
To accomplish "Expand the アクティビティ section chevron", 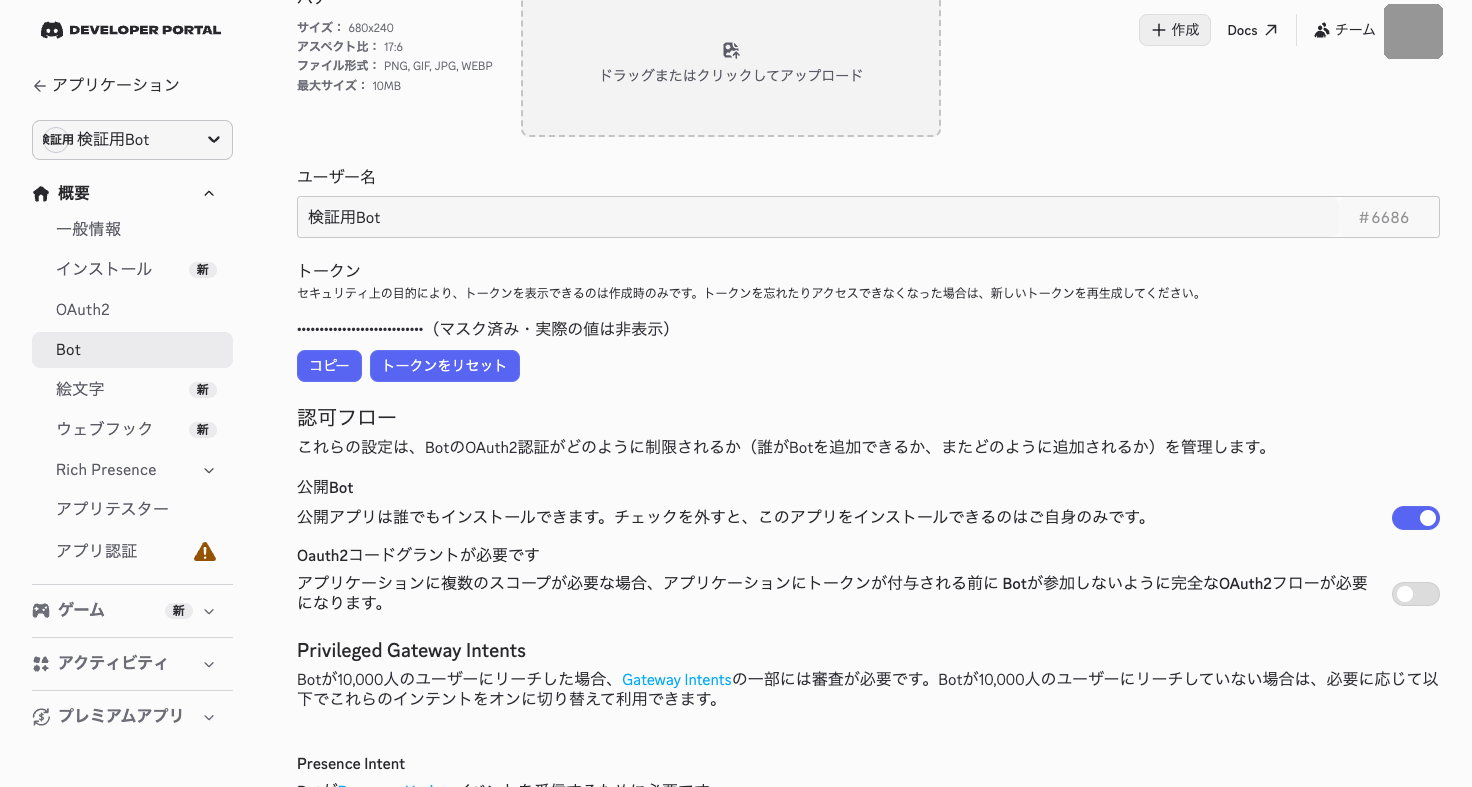I will point(209,664).
